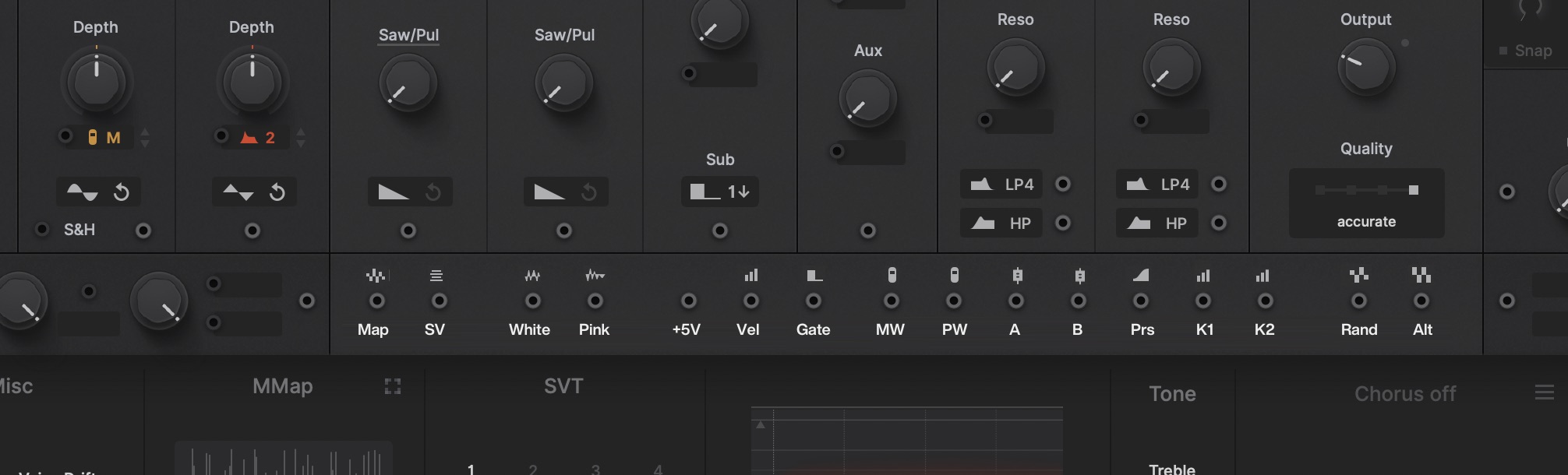Screen dimensions: 1568x475
Task: Open the Sub oscillator 1↓ waveform selector
Action: 720,192
